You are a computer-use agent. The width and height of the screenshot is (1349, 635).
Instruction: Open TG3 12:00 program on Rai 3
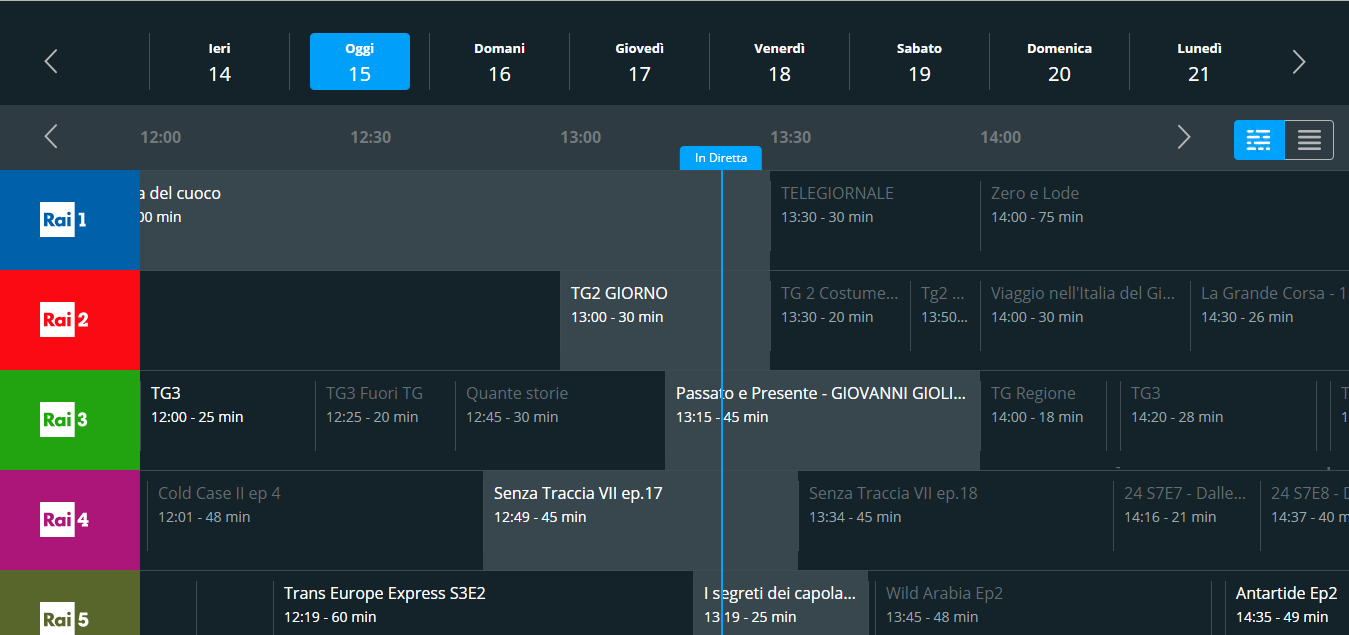227,420
